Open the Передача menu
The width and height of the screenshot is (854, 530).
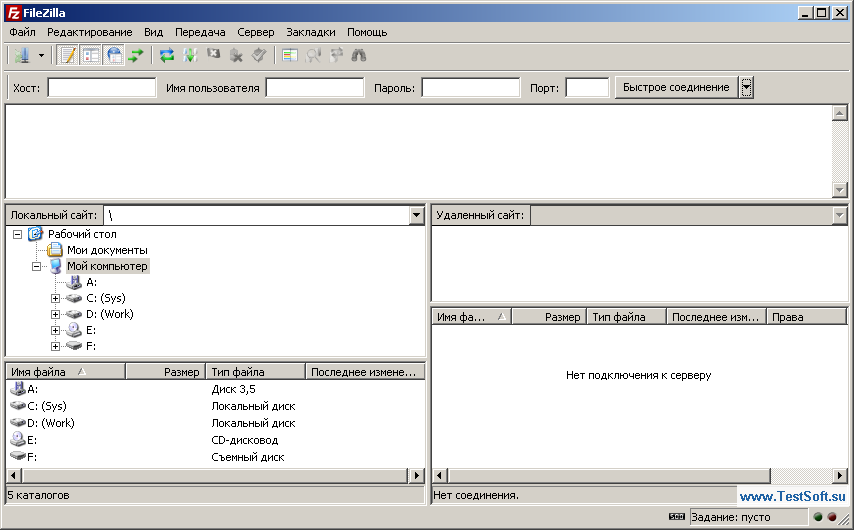[x=200, y=32]
